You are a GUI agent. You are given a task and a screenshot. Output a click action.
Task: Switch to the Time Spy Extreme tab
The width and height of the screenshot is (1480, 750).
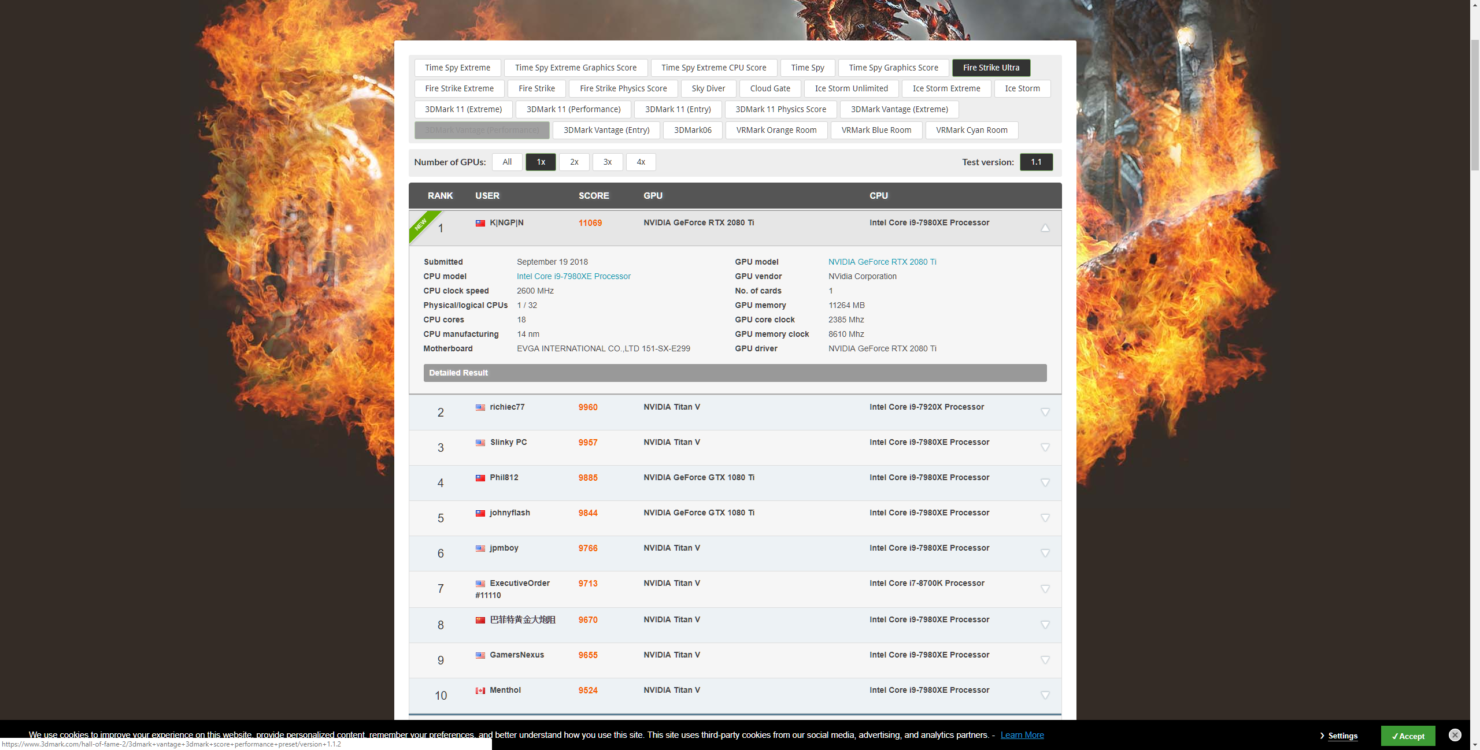pos(457,68)
